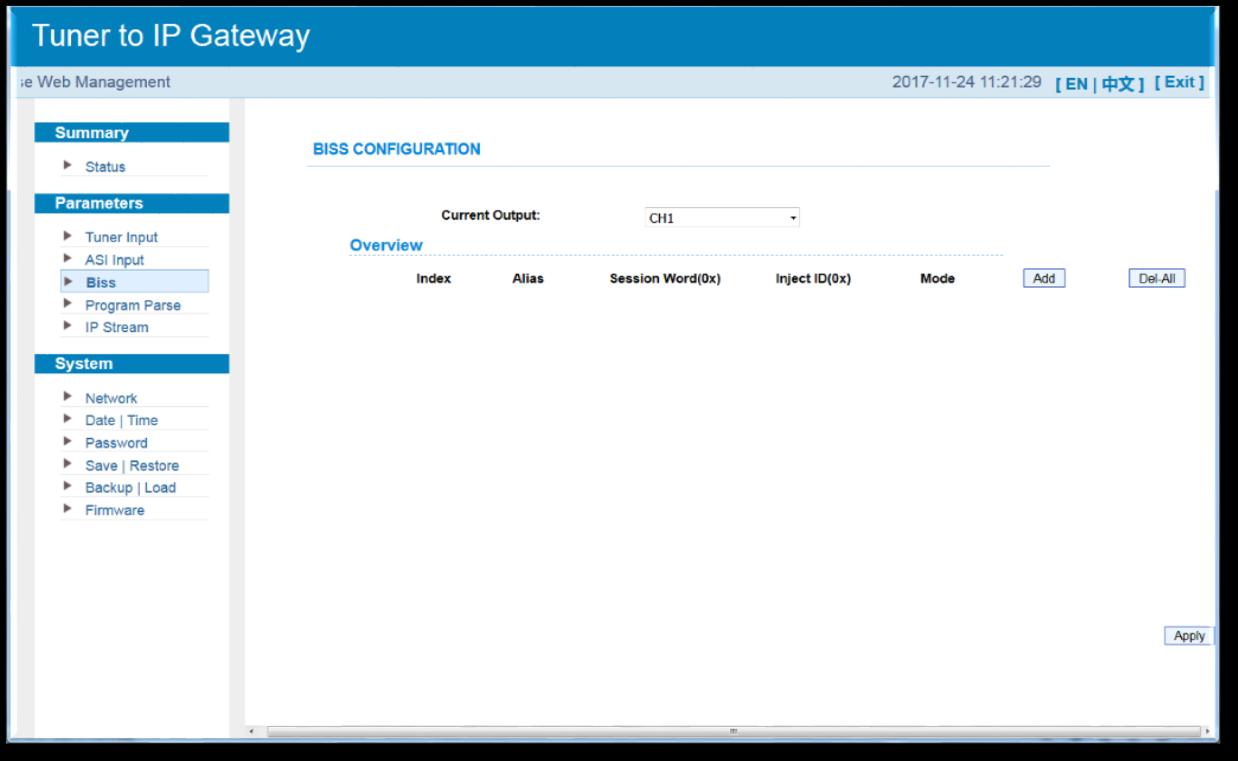Click the Alias column header
The width and height of the screenshot is (1238, 761).
pos(528,279)
